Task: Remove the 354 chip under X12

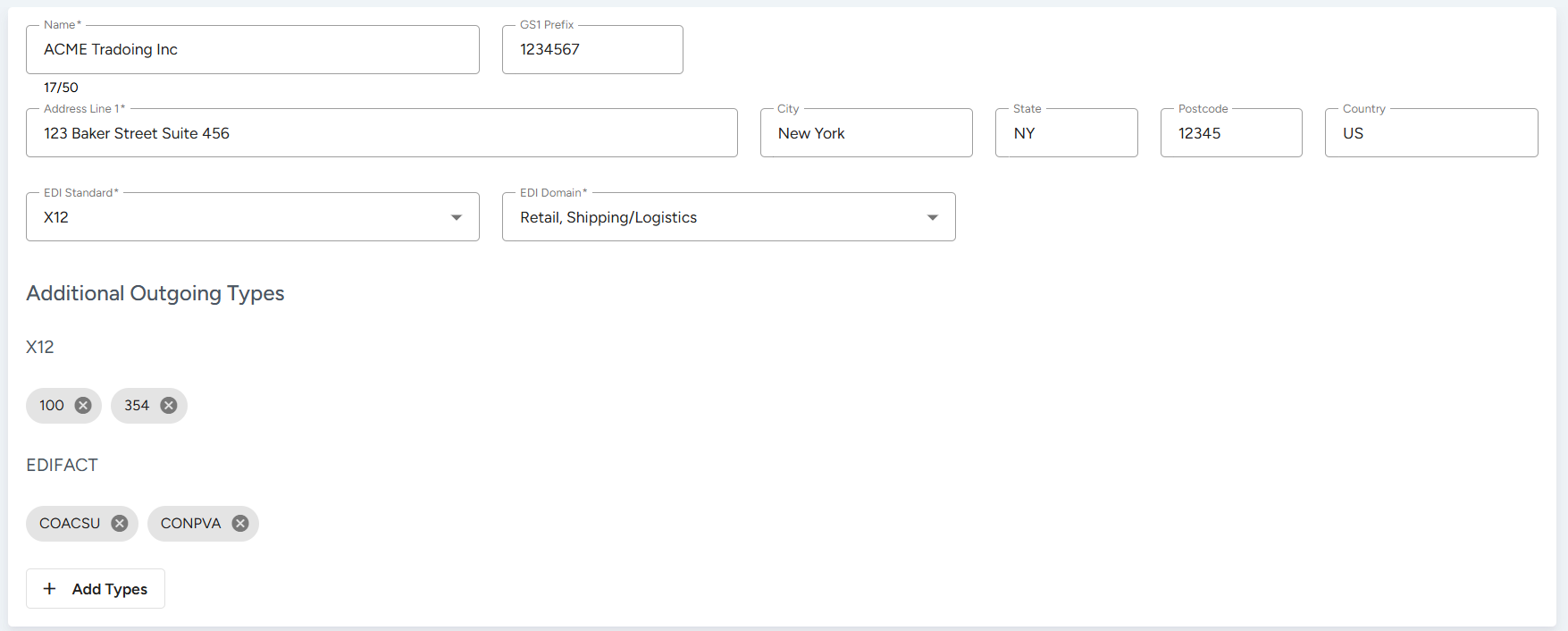Action: pos(169,406)
